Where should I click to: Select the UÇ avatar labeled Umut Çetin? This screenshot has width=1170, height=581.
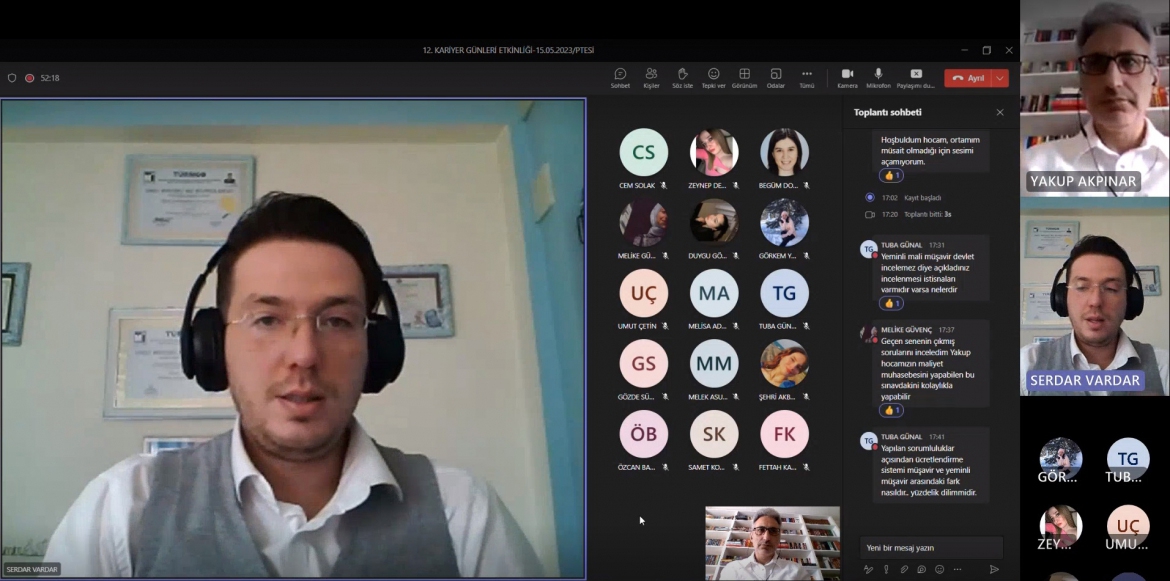point(643,293)
